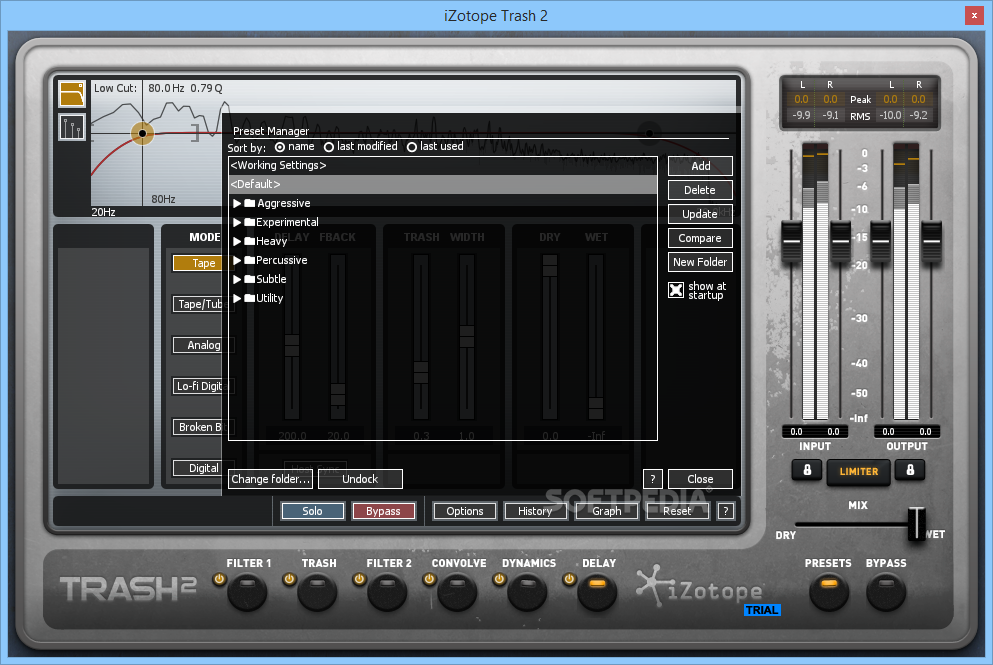This screenshot has width=993, height=665.
Task: Click the global Bypass round button
Action: coord(886,592)
